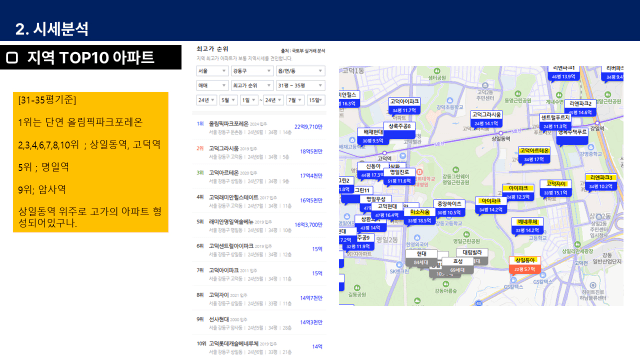Open the 7월 end month dropdown
The image size is (640, 360).
[x=295, y=100]
